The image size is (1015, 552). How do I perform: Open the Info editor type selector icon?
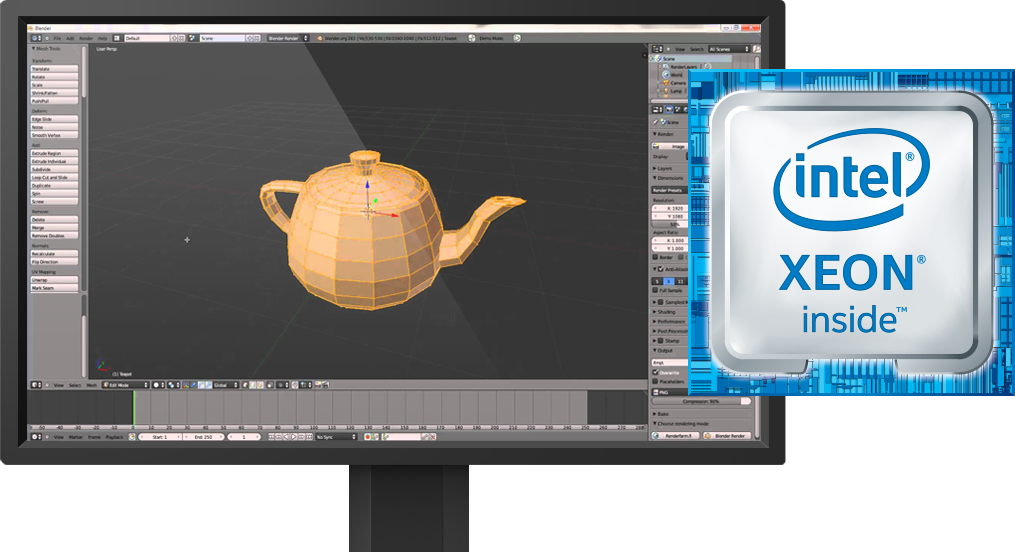click(x=36, y=38)
